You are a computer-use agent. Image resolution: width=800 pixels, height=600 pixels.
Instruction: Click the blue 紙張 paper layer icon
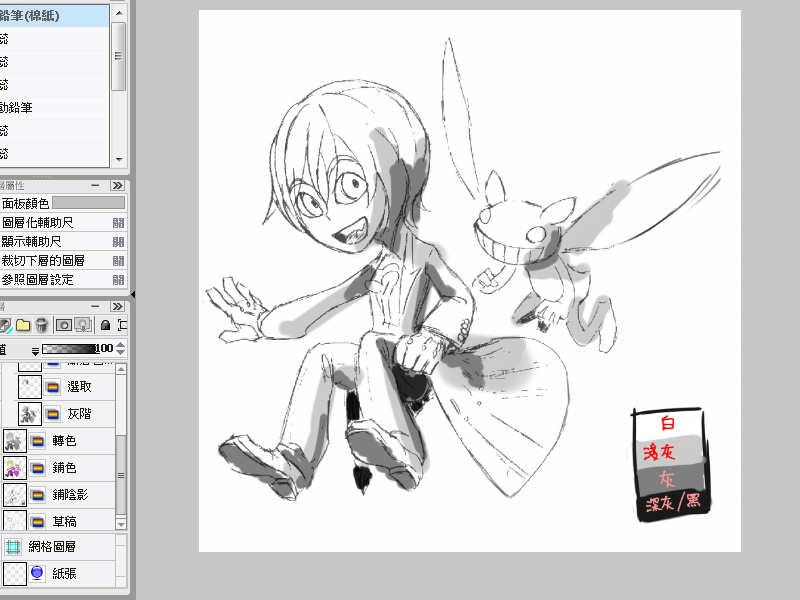point(38,574)
